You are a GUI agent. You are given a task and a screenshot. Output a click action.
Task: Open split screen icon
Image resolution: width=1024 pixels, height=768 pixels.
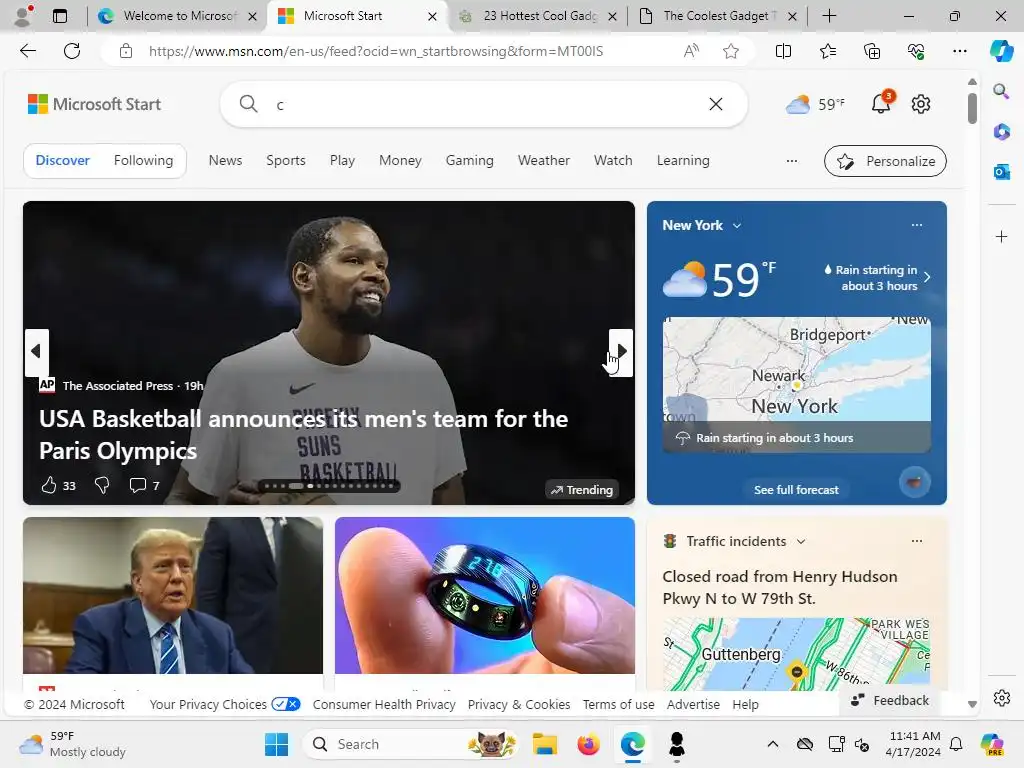[783, 51]
